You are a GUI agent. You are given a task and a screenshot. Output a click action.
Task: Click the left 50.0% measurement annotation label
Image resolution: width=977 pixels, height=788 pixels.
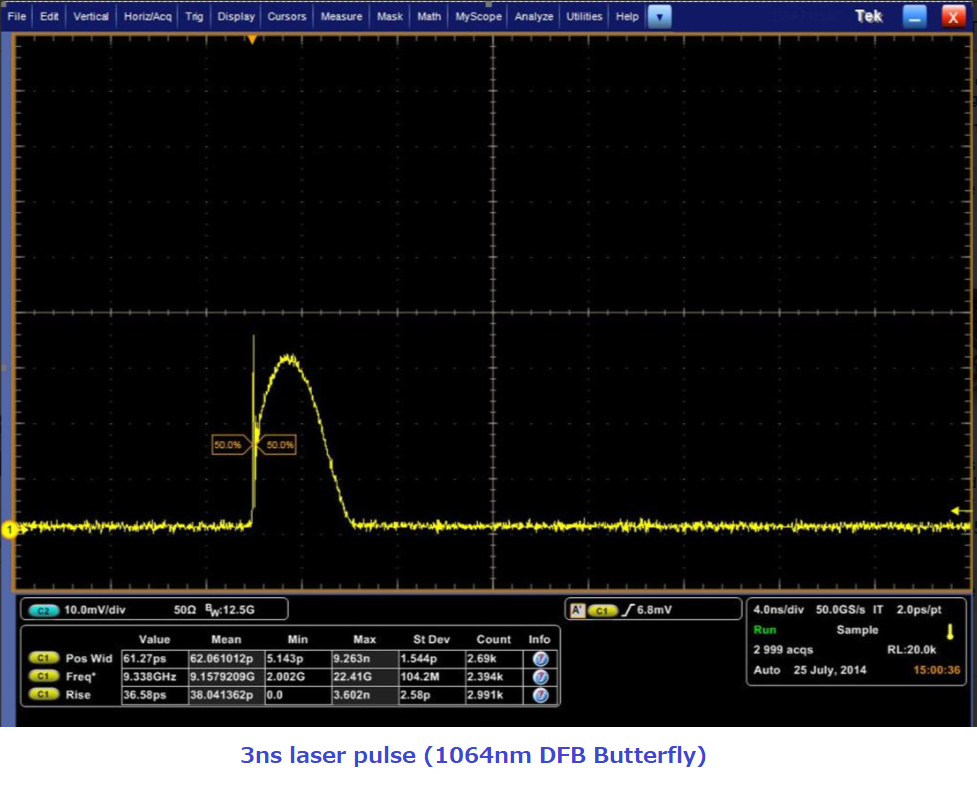pos(228,445)
